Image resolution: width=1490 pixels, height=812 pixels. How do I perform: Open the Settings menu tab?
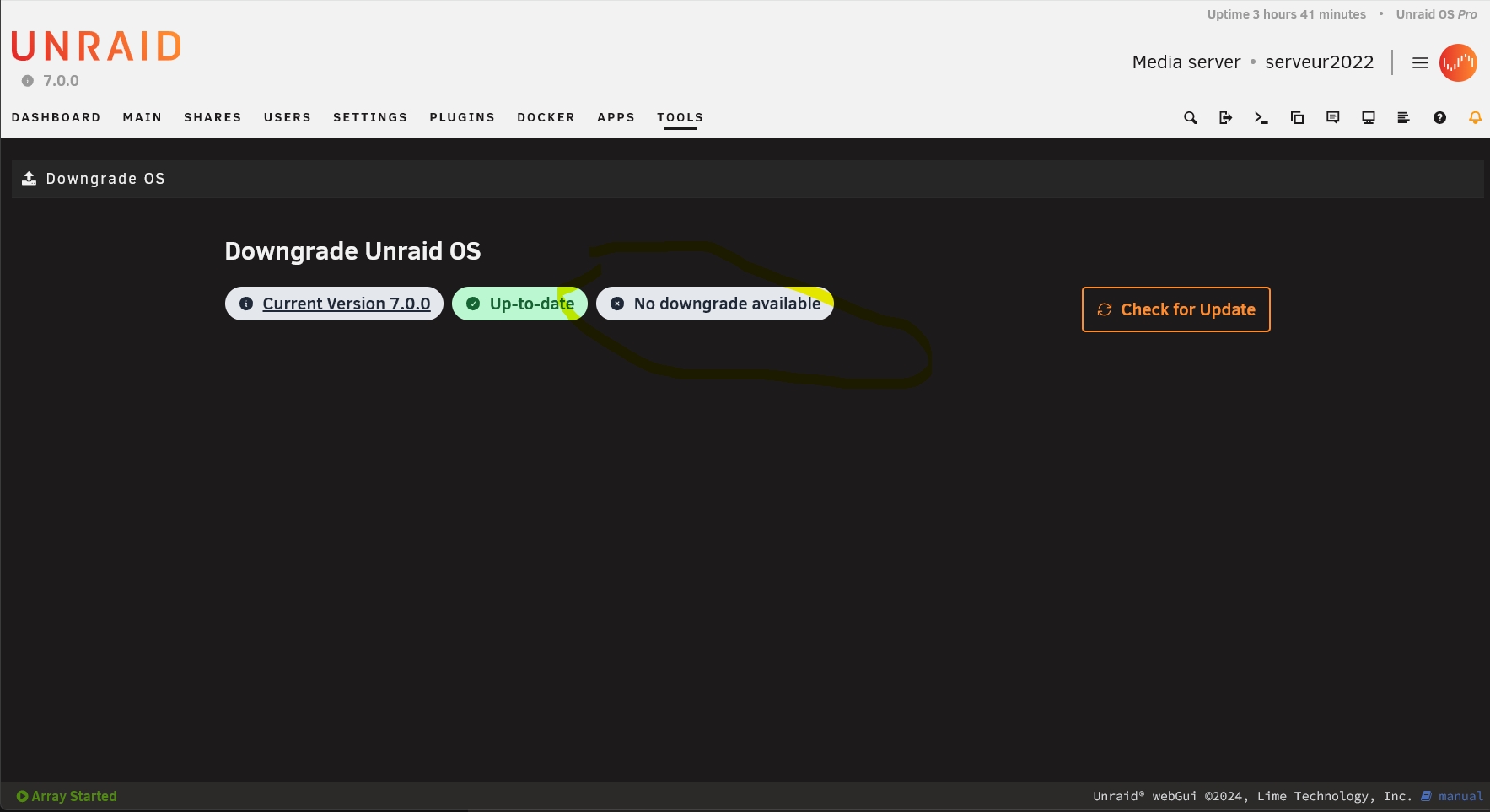click(x=370, y=117)
